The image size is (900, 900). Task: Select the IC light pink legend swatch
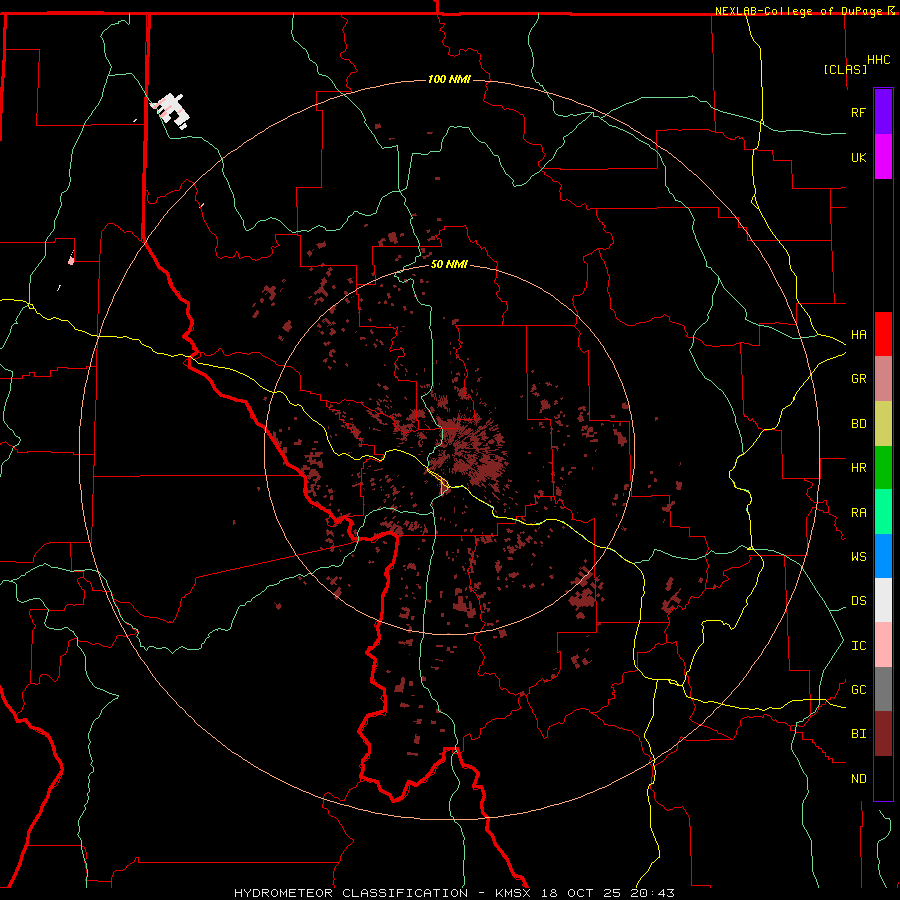883,645
